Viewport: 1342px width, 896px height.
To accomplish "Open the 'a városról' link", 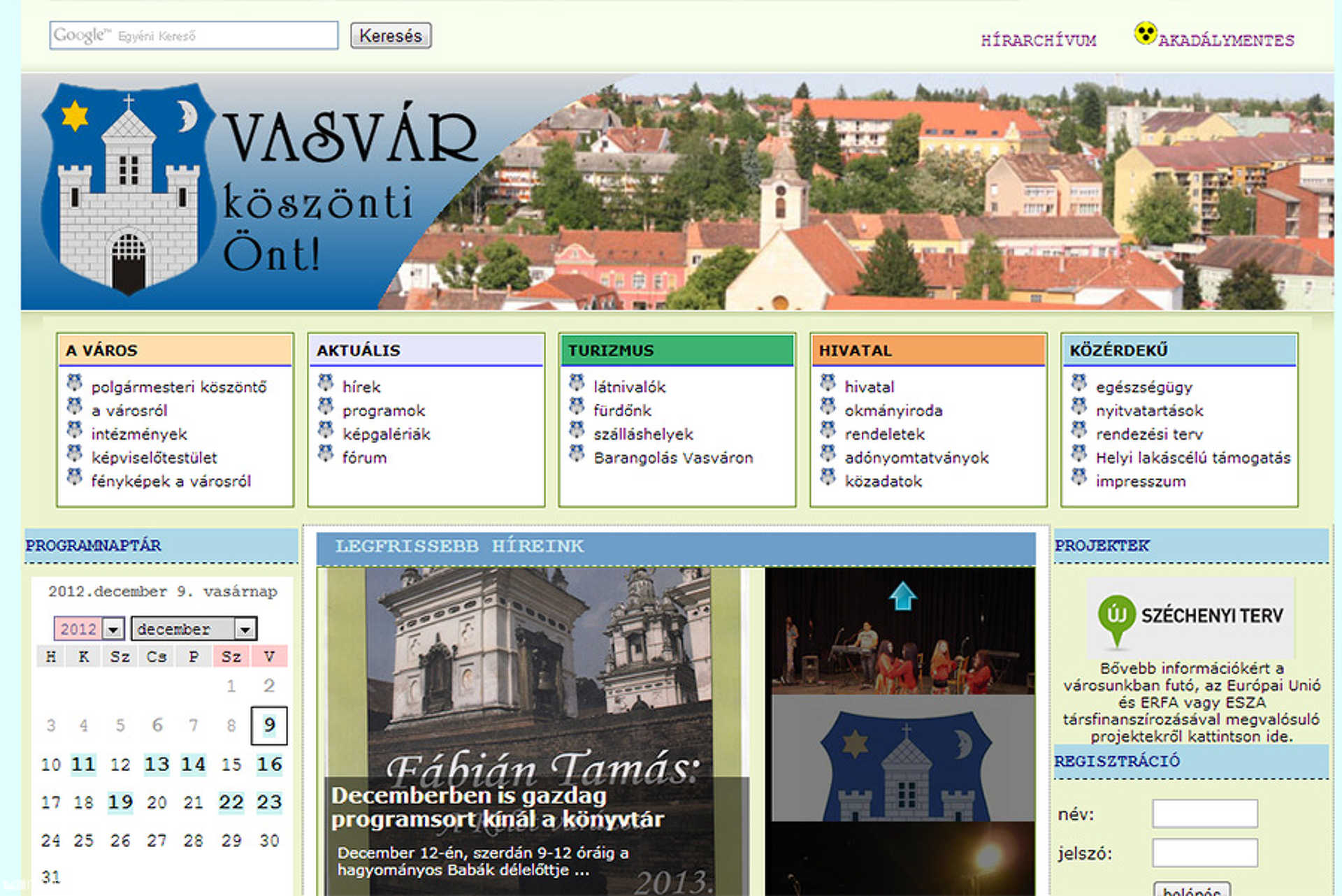I will point(129,411).
